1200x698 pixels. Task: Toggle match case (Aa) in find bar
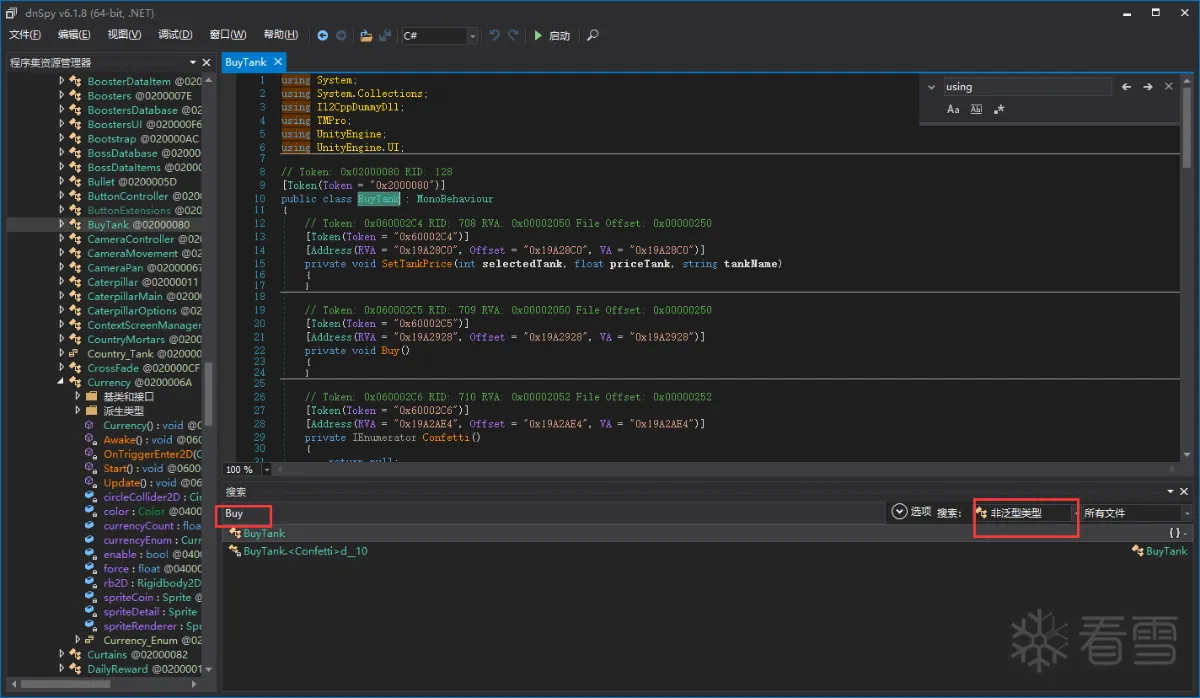[x=953, y=109]
